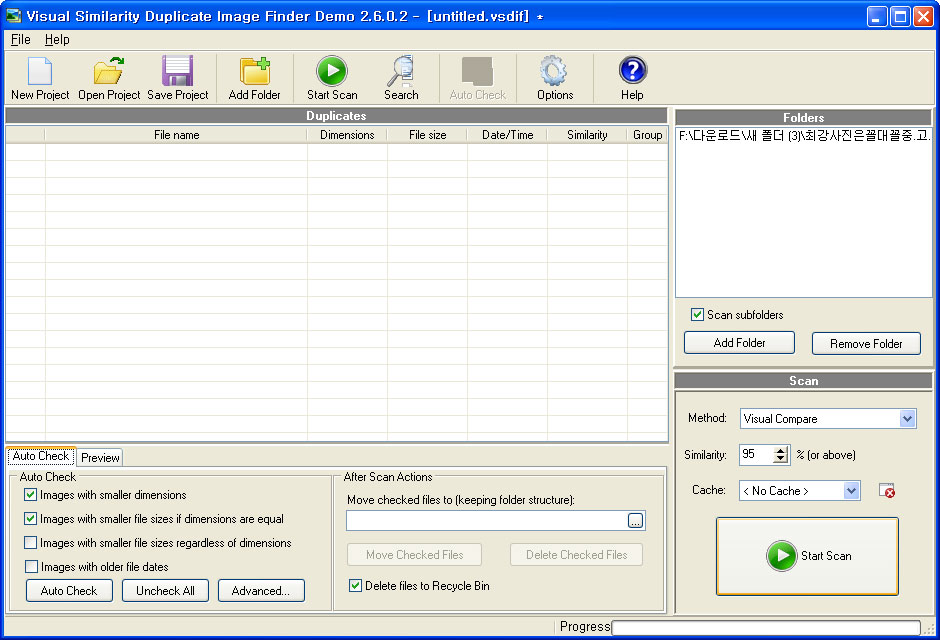Image resolution: width=940 pixels, height=640 pixels.
Task: Enable smaller file sizes regardless of dimensions
Action: (31, 543)
